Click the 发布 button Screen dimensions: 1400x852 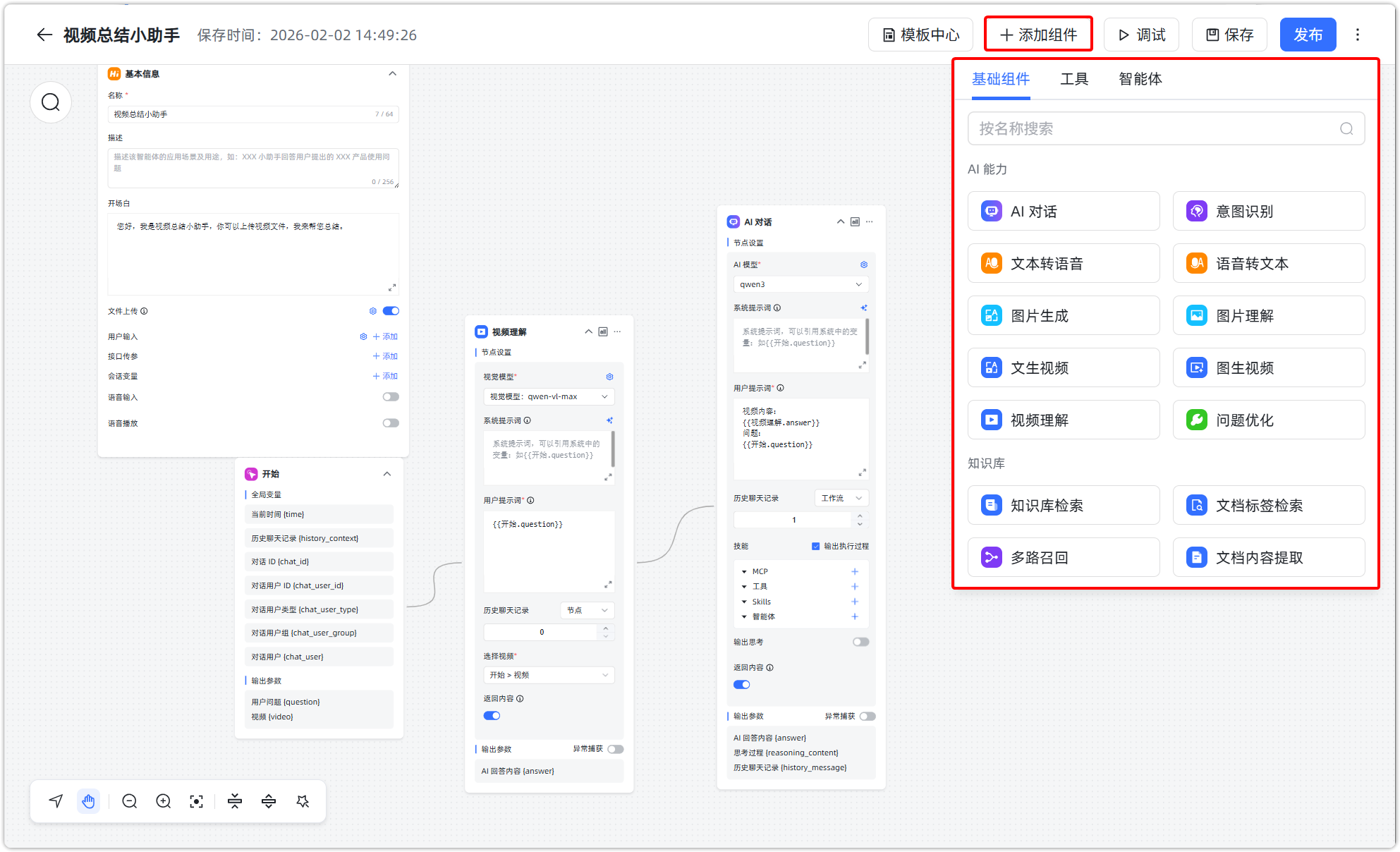(x=1308, y=35)
